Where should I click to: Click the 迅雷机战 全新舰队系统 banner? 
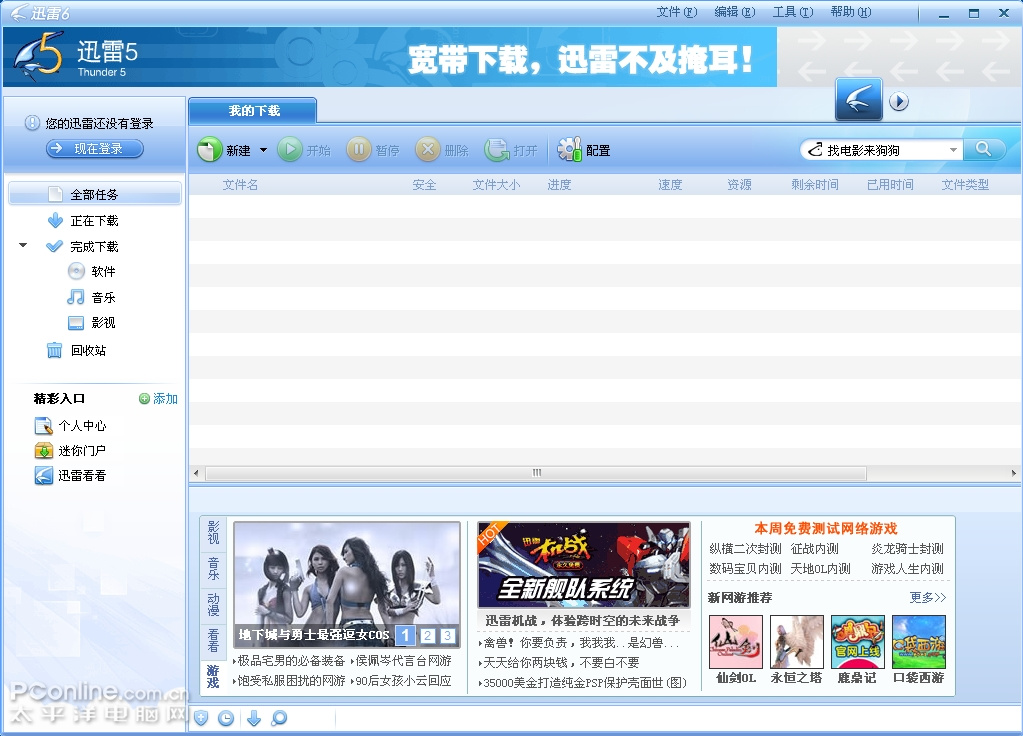click(x=583, y=565)
